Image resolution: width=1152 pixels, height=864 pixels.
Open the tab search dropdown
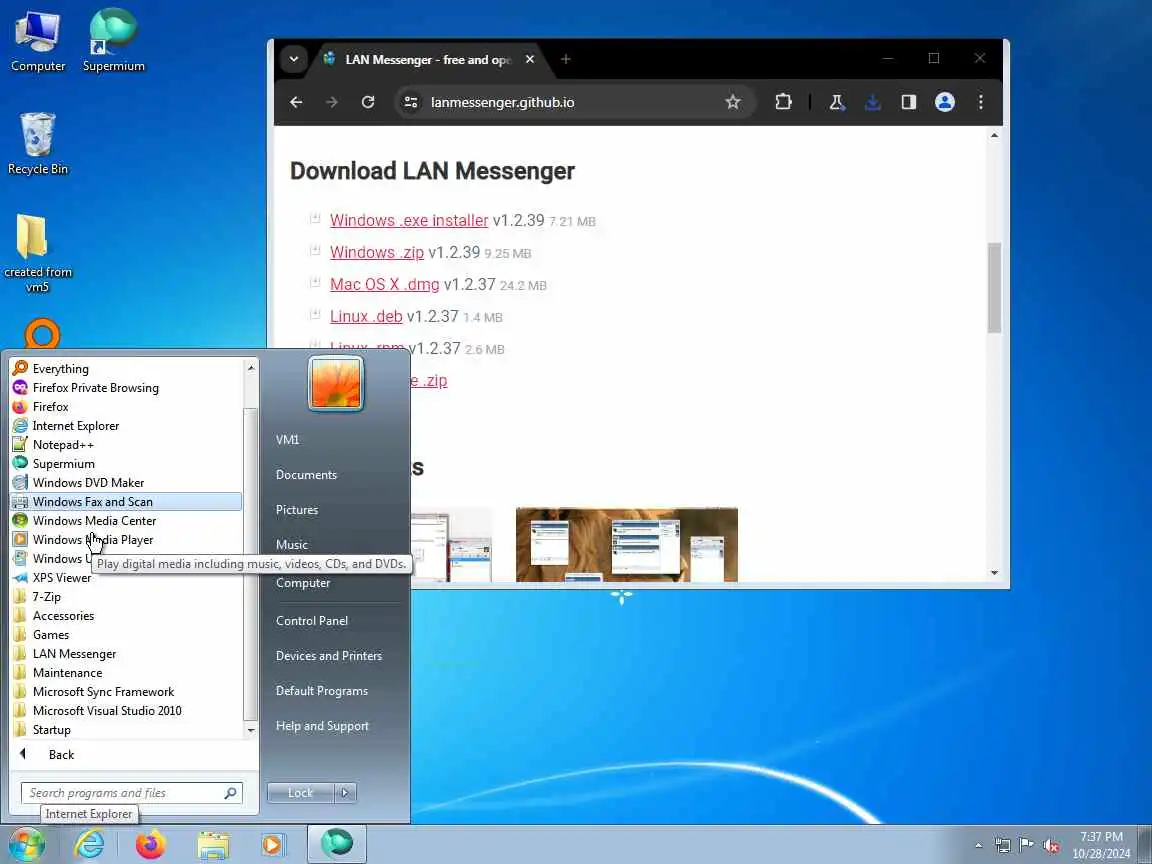tap(294, 59)
